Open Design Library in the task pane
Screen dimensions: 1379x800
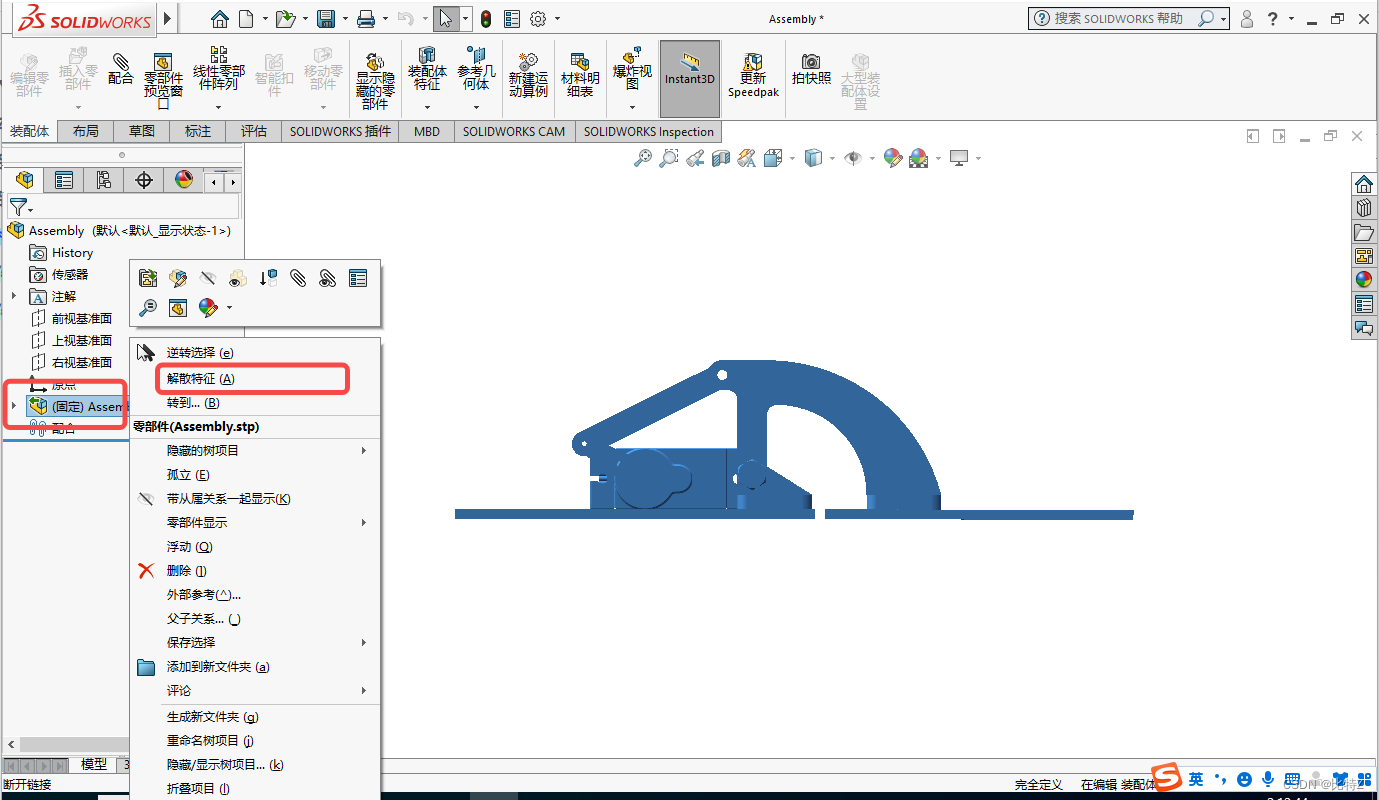(1364, 209)
